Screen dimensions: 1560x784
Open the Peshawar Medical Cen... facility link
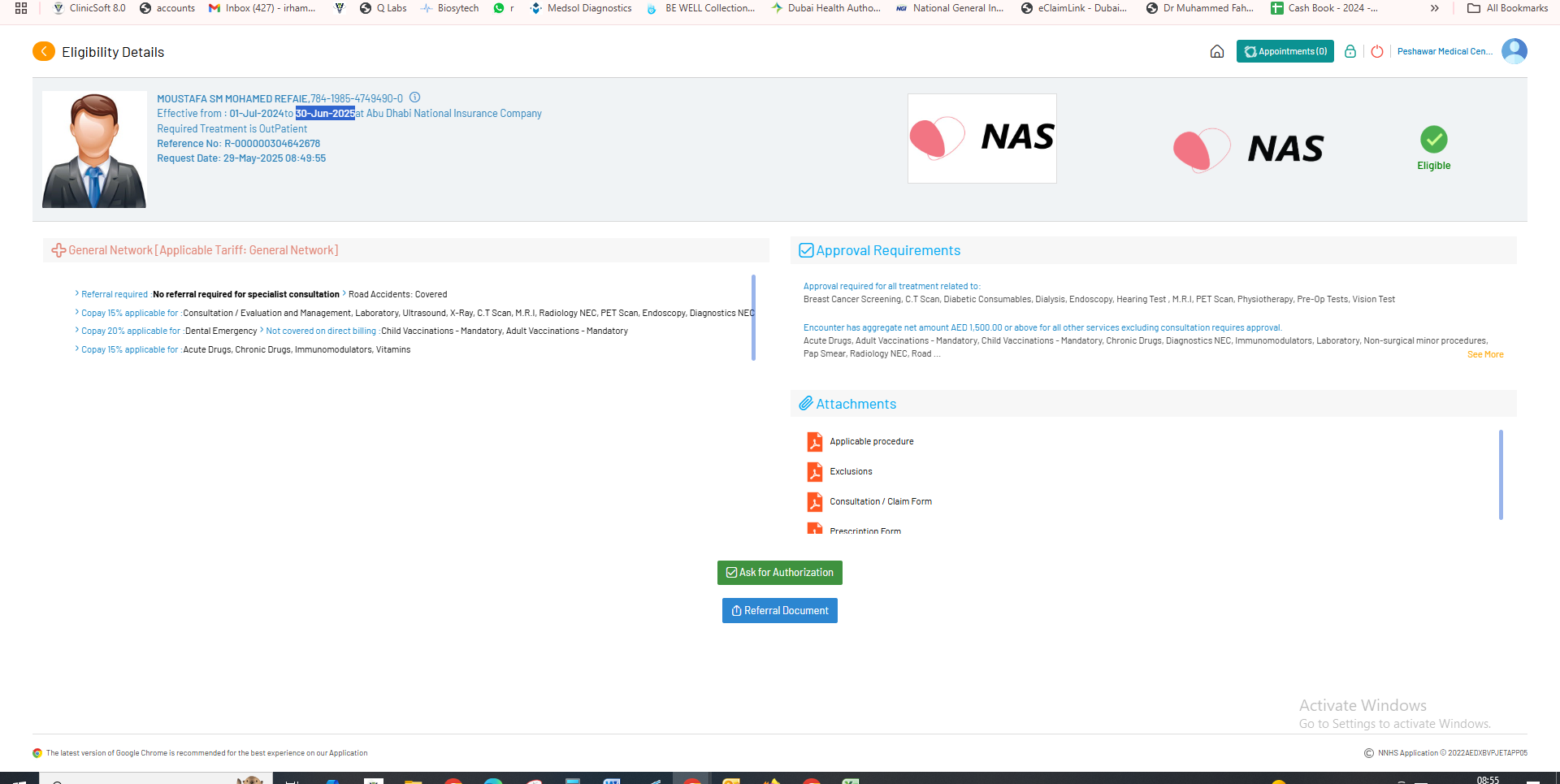[1445, 51]
